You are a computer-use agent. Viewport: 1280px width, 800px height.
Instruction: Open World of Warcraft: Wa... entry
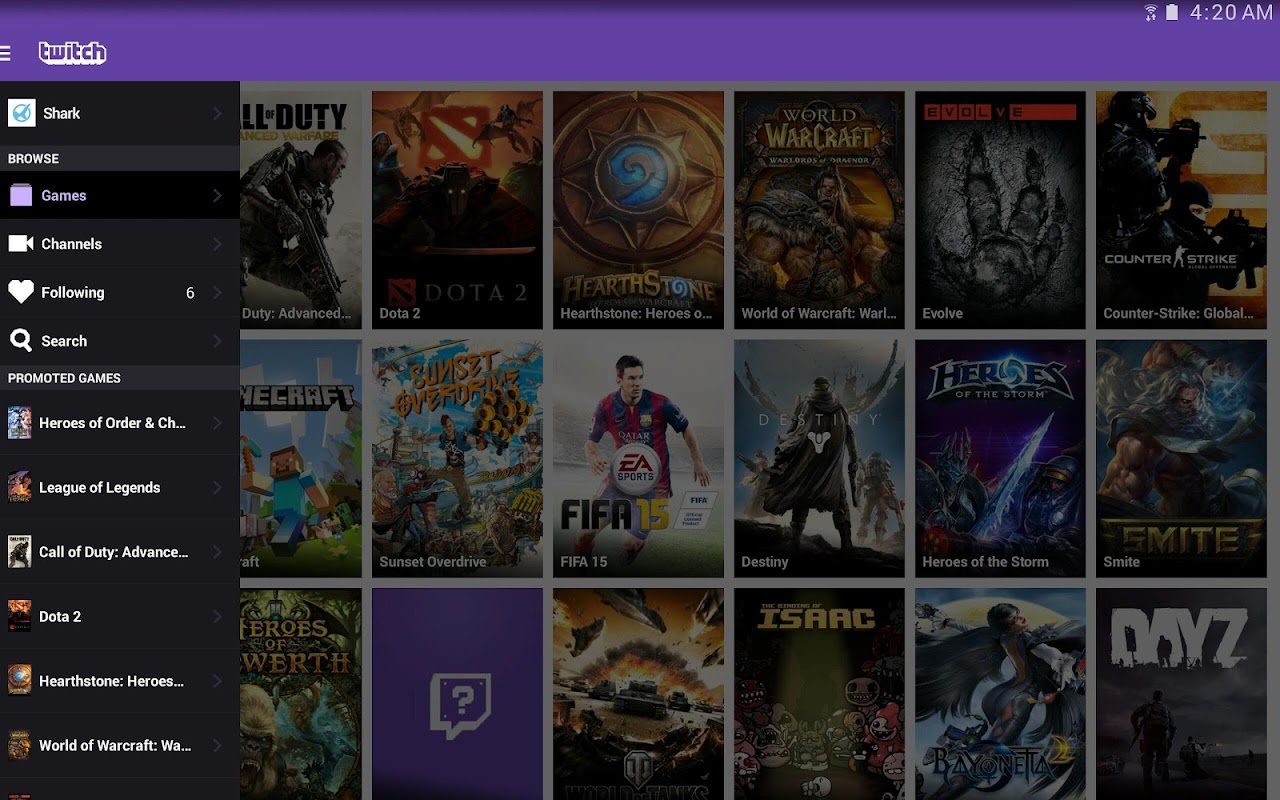coord(120,745)
